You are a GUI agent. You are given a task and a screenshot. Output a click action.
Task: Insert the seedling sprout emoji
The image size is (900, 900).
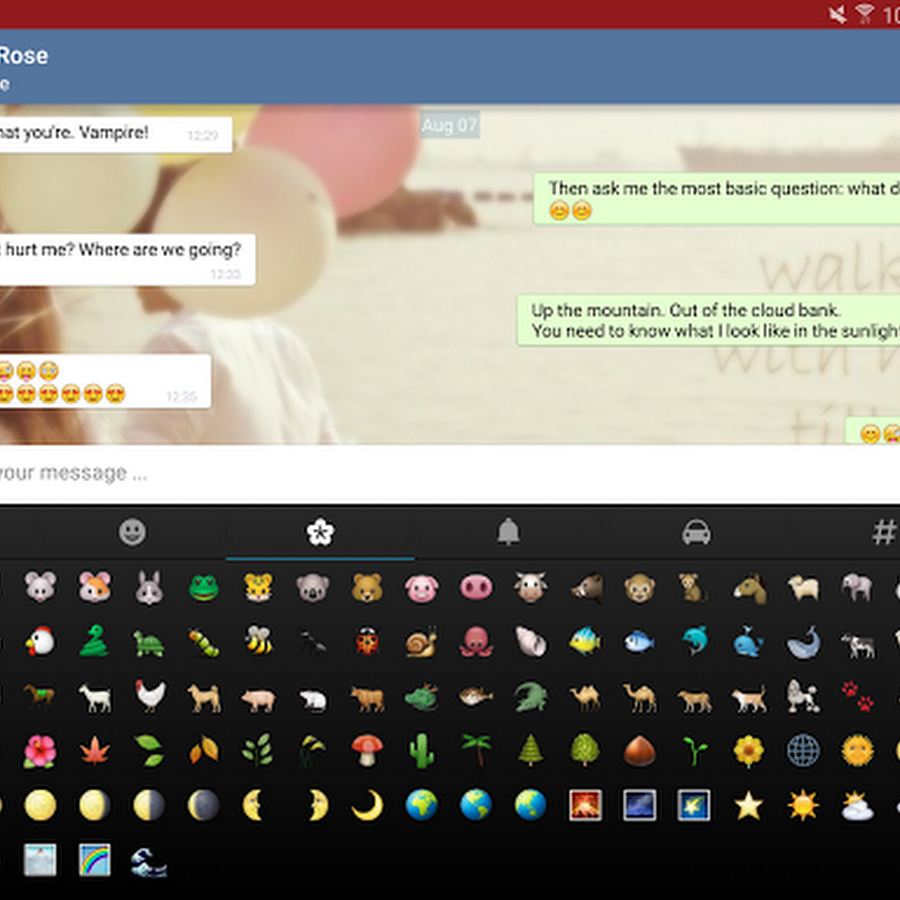(x=695, y=751)
